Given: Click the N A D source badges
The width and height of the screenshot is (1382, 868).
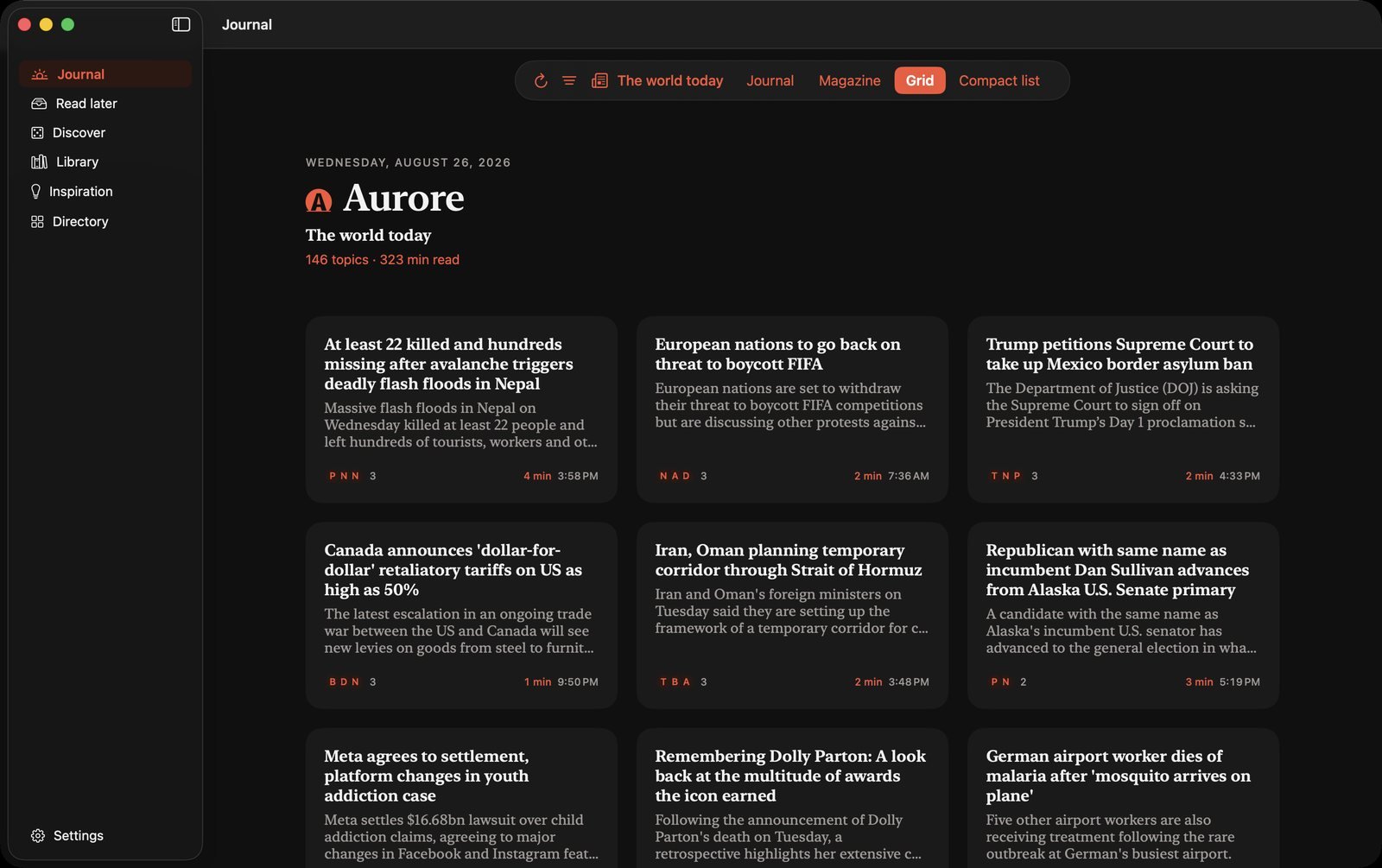Looking at the screenshot, I should [x=675, y=476].
